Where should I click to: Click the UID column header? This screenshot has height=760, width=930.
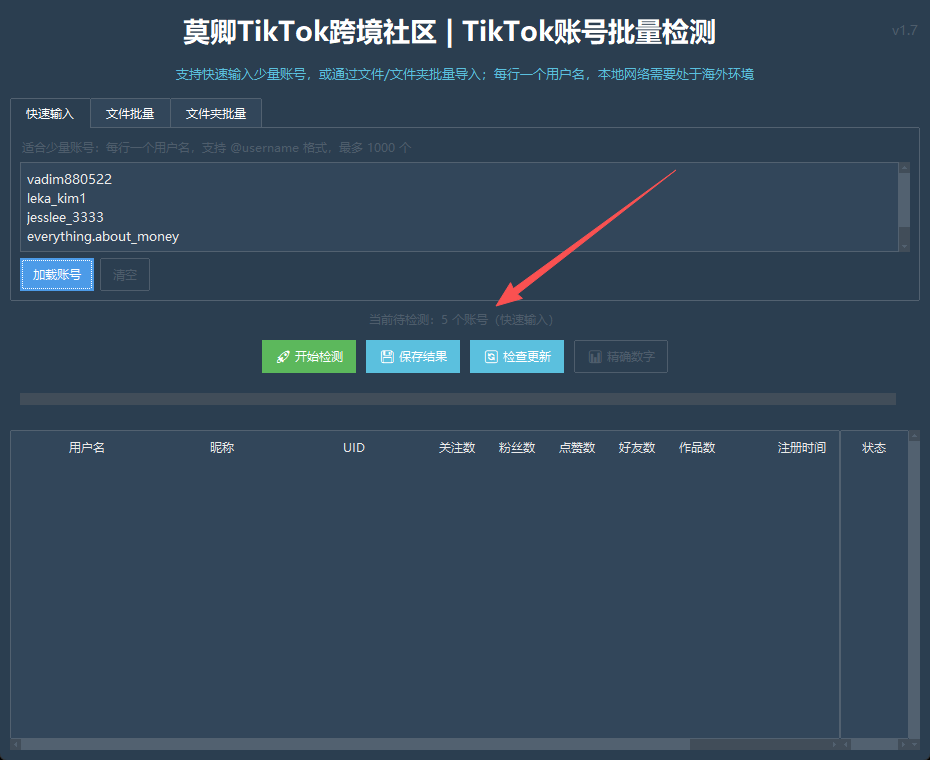pos(354,448)
